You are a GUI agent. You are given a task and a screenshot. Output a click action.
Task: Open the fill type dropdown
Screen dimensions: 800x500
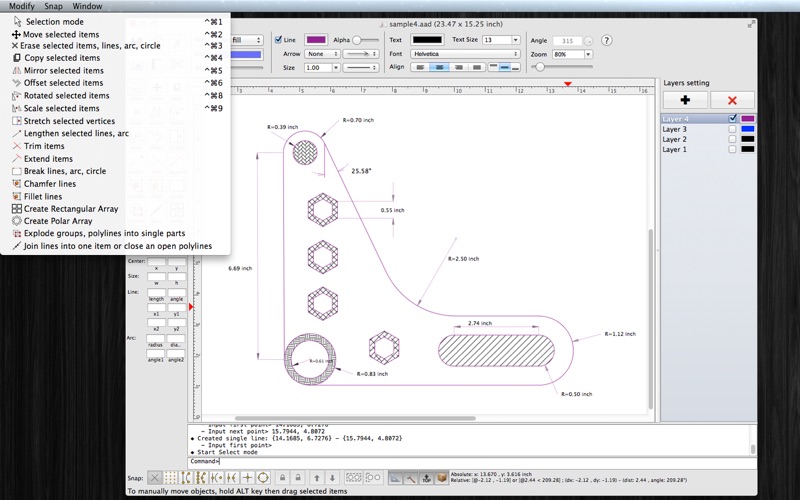[x=246, y=40]
